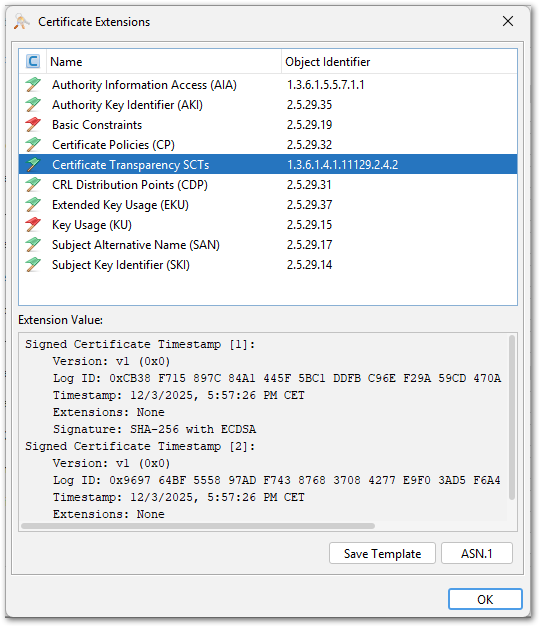
Task: Click OID 2.5.29.19 cell
Action: point(309,125)
